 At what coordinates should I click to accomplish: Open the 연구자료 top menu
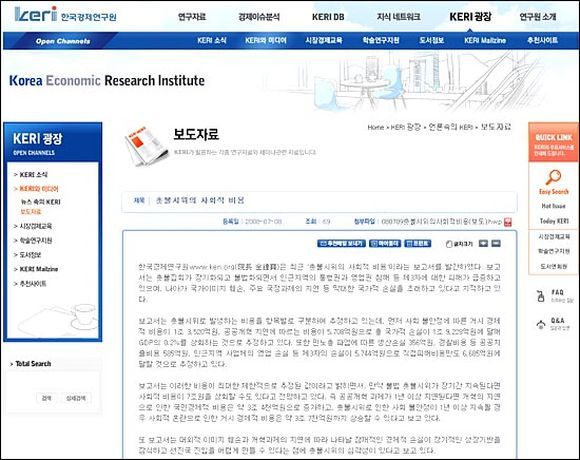(x=192, y=17)
